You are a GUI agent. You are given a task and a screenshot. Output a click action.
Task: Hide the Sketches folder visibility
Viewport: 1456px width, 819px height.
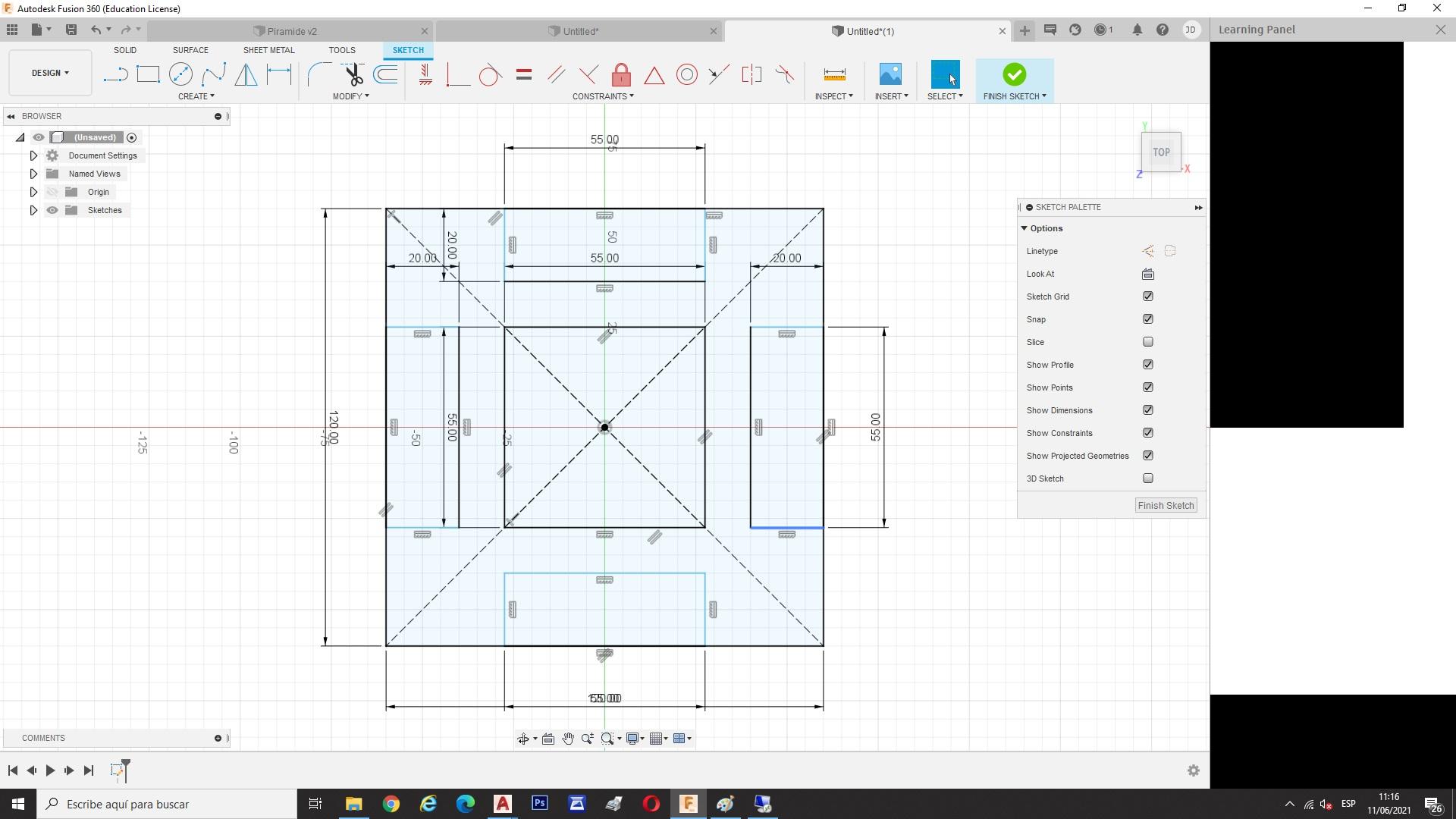(52, 210)
